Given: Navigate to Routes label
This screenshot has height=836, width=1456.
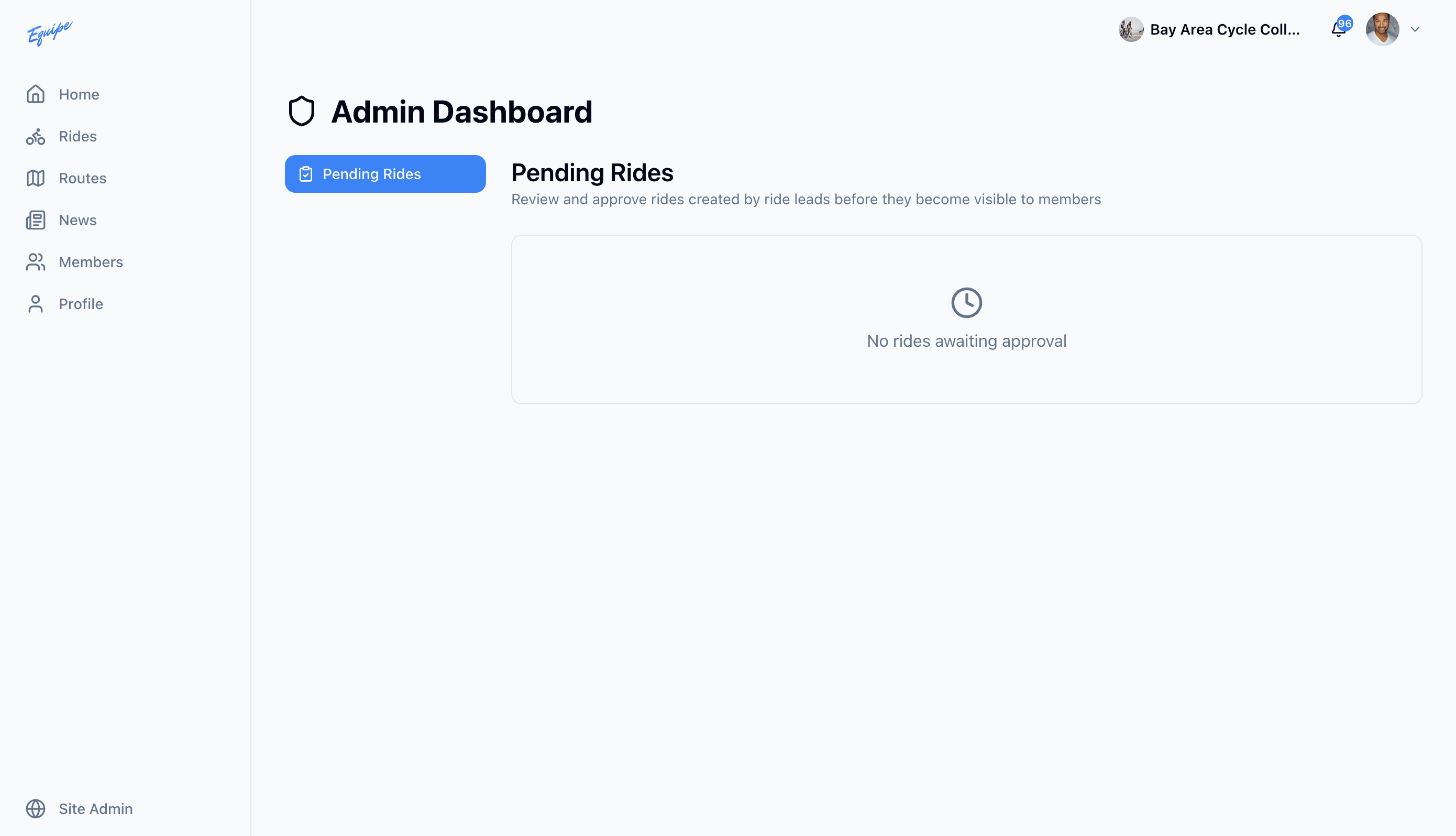Looking at the screenshot, I should (83, 178).
